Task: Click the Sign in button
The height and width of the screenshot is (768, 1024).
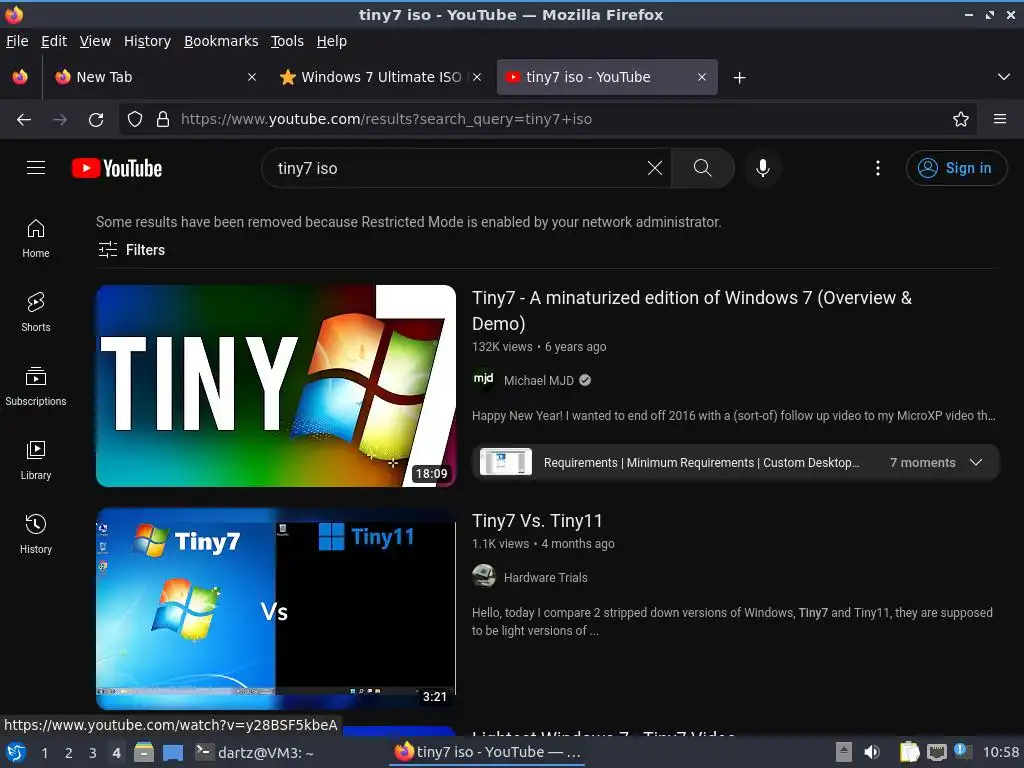Action: click(956, 168)
